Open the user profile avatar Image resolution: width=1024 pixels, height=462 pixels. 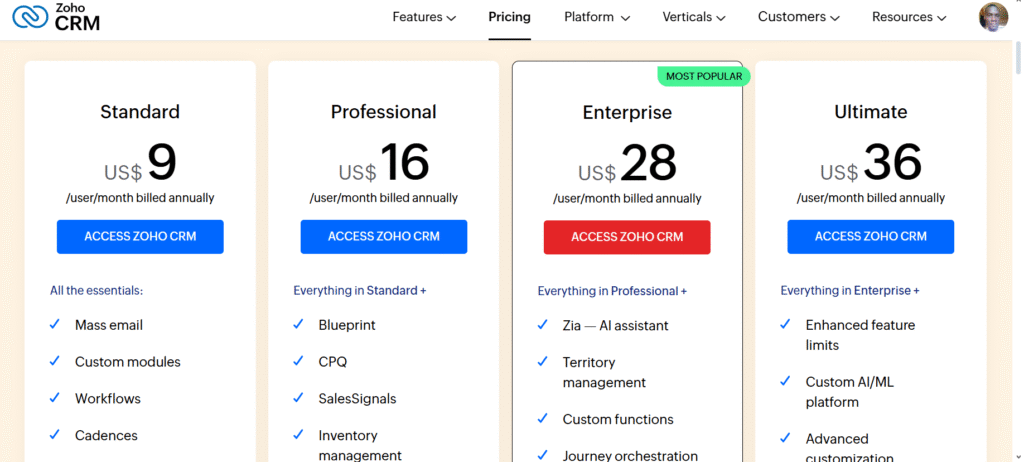point(993,17)
